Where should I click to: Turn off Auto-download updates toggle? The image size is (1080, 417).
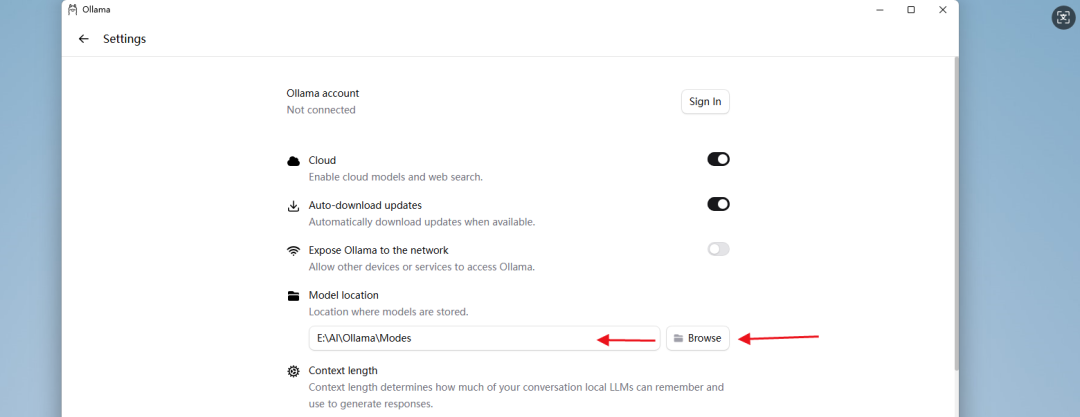click(x=718, y=204)
